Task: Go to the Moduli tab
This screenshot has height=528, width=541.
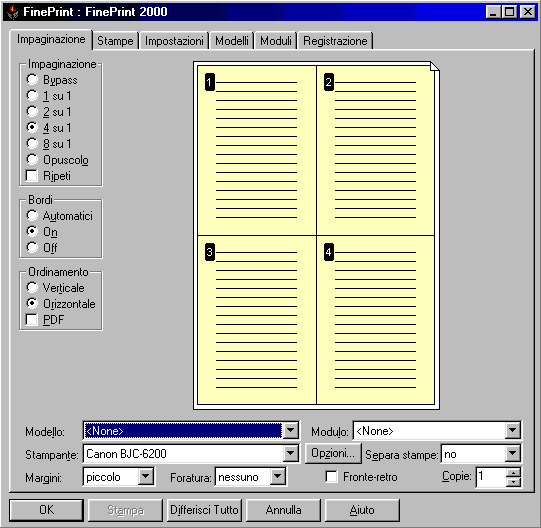Action: 276,41
